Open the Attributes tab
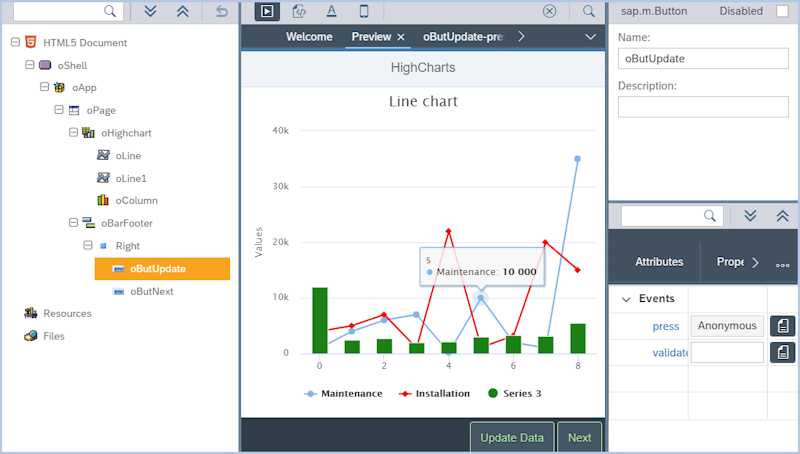The image size is (800, 454). tap(659, 262)
